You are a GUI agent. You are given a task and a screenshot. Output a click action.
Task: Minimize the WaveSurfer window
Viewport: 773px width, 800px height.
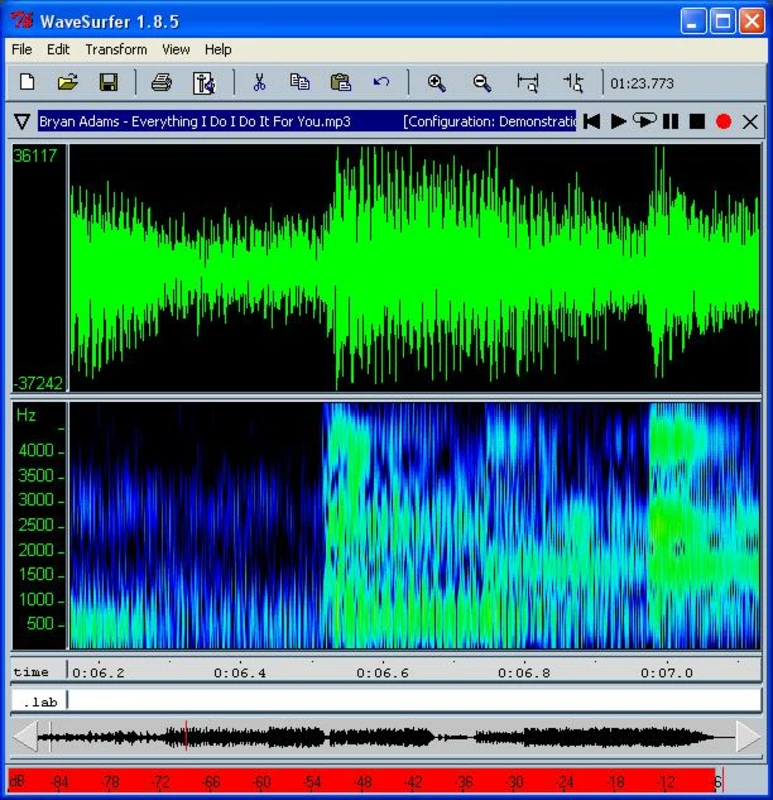pos(693,21)
